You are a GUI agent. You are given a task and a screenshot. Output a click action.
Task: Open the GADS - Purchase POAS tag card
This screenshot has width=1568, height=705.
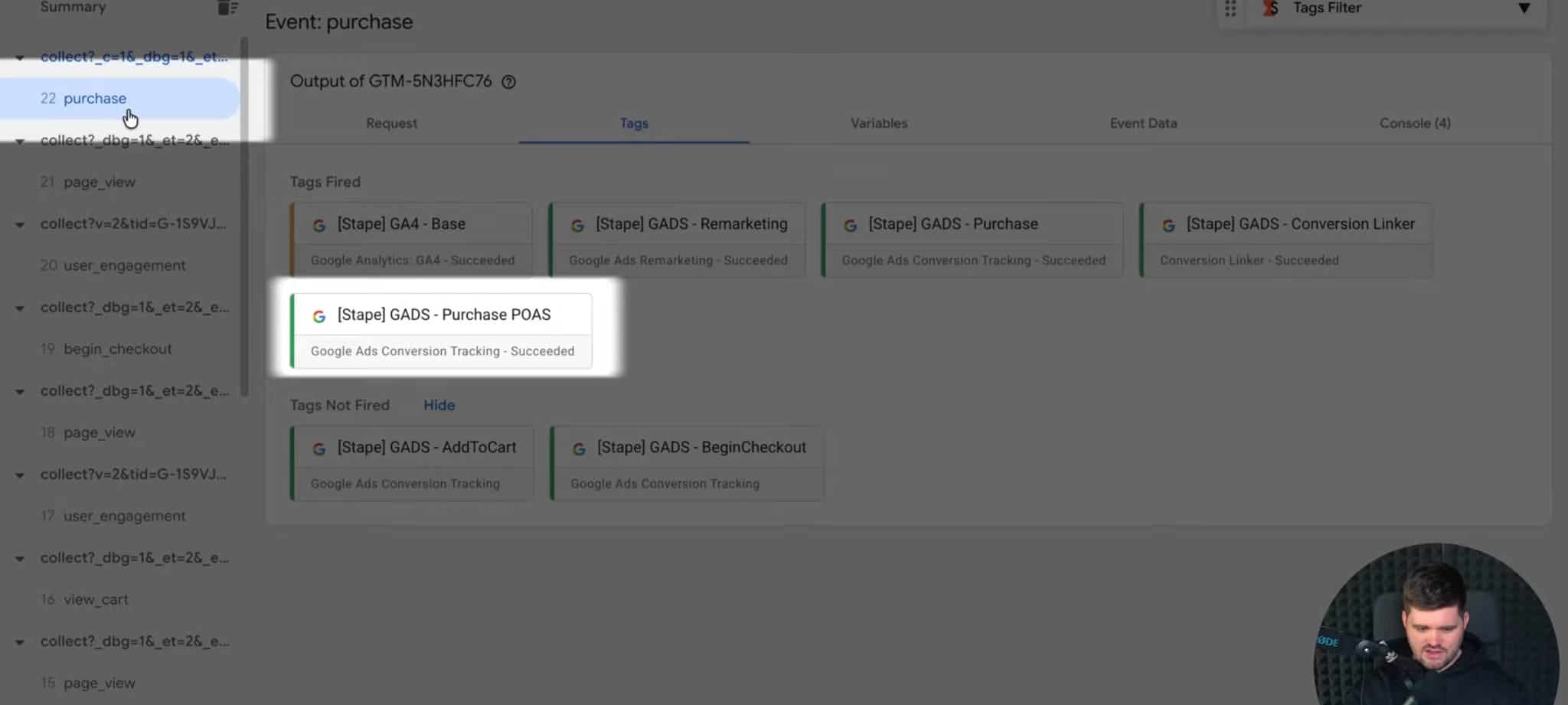pyautogui.click(x=443, y=331)
